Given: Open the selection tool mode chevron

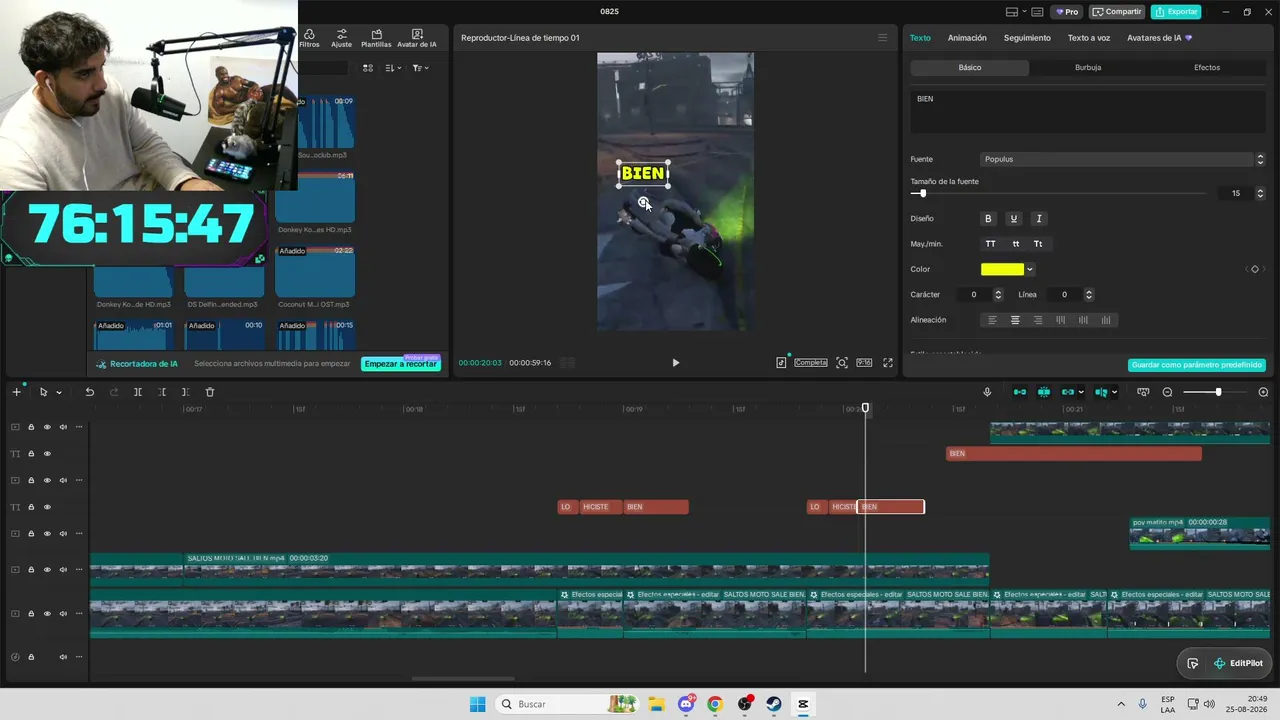Looking at the screenshot, I should coord(59,392).
